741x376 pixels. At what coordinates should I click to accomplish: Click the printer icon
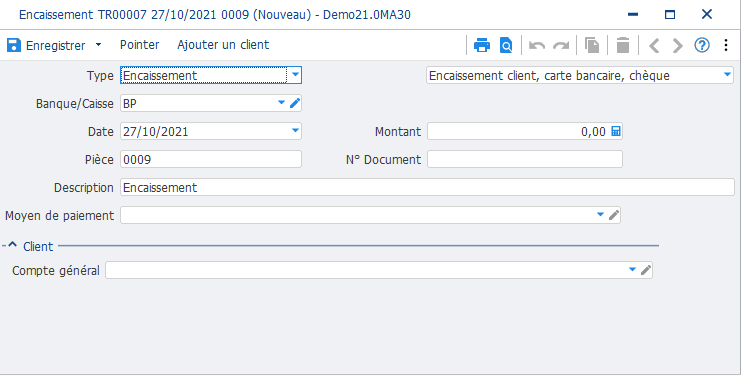pyautogui.click(x=482, y=45)
